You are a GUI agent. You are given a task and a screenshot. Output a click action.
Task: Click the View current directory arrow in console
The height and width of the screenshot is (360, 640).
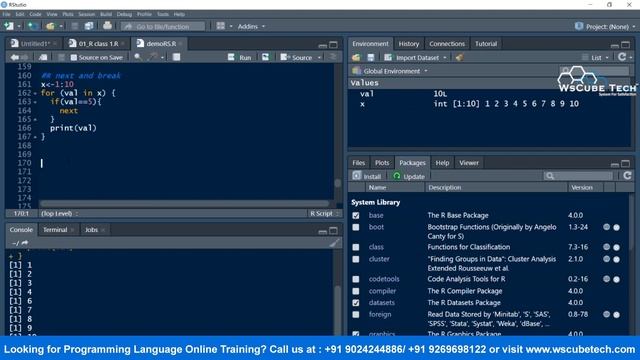(25, 243)
